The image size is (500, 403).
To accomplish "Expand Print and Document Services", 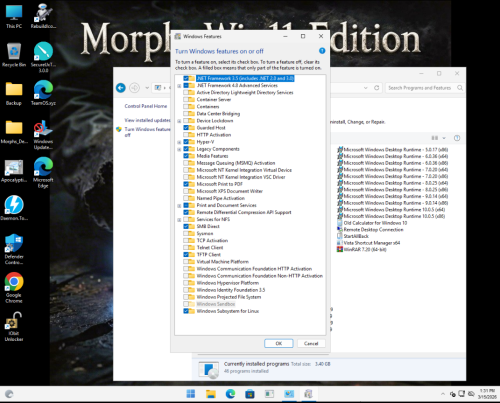I will pos(179,205).
